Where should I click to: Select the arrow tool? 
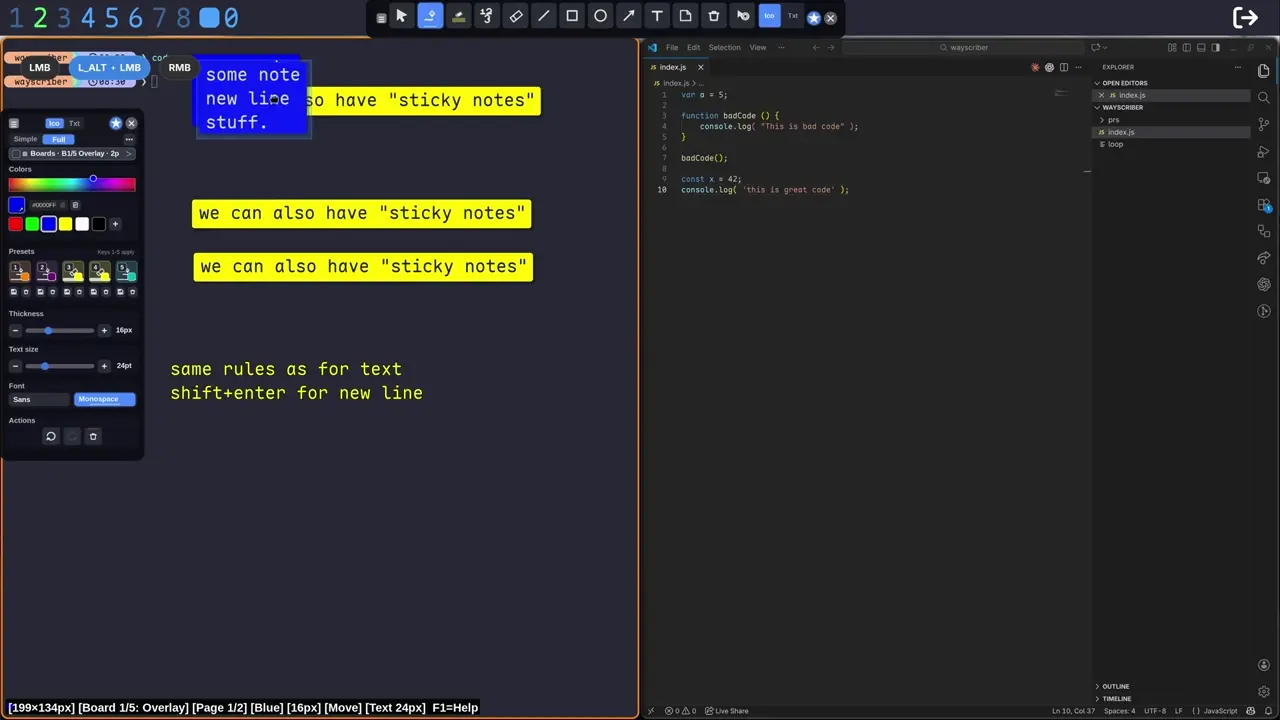pyautogui.click(x=628, y=17)
